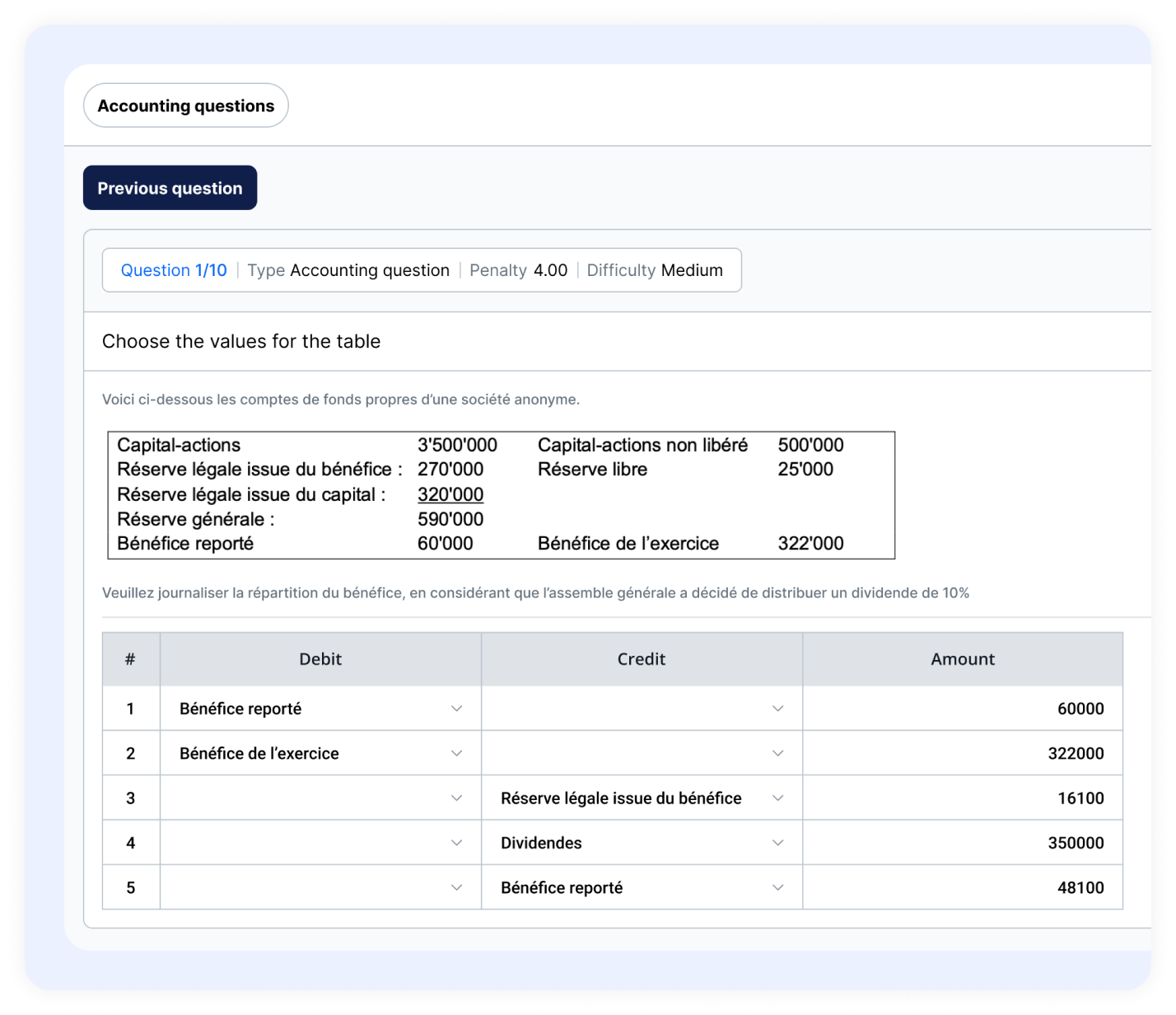Open empty Debit dropdown in row 5
1176x1015 pixels.
pyautogui.click(x=320, y=887)
